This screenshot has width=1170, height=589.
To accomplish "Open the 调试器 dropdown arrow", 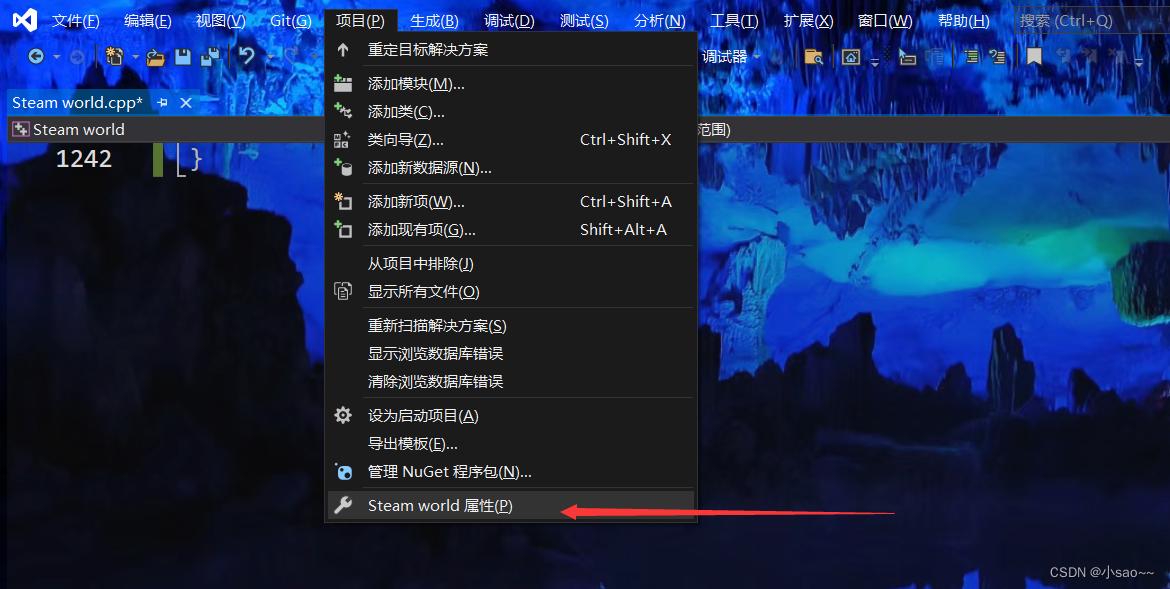I will (757, 57).
